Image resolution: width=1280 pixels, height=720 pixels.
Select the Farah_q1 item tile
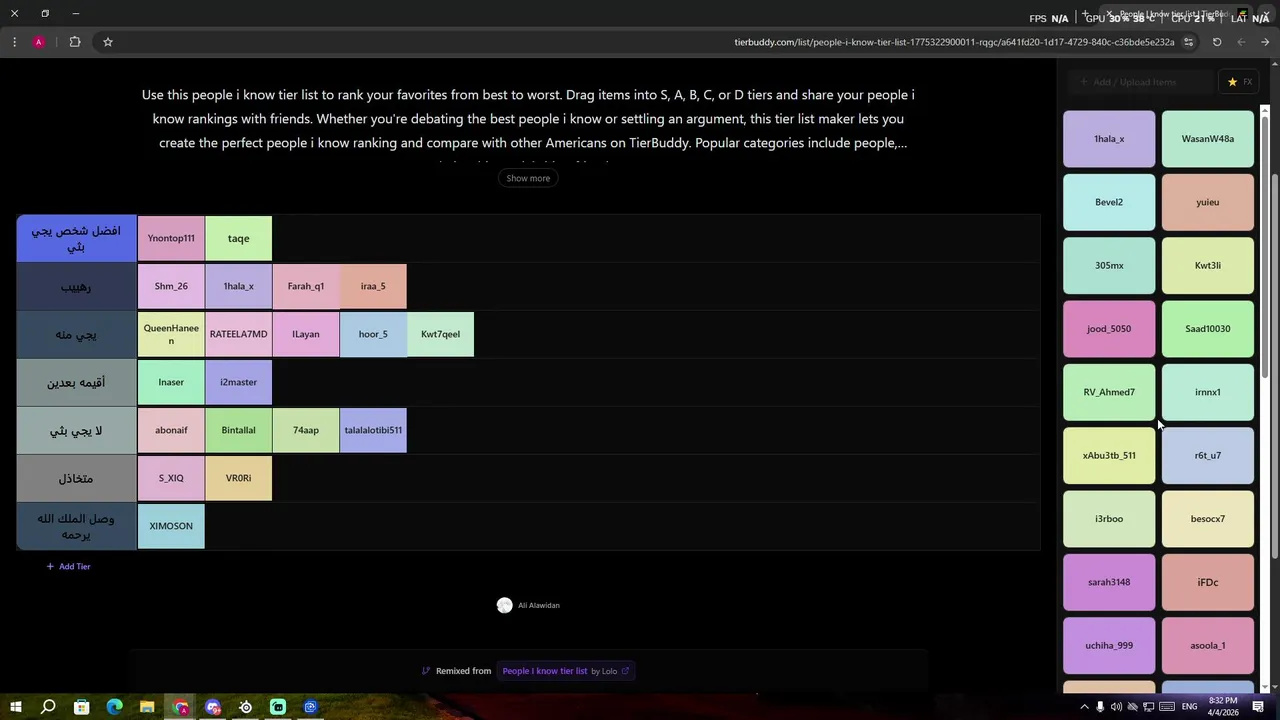pyautogui.click(x=306, y=287)
